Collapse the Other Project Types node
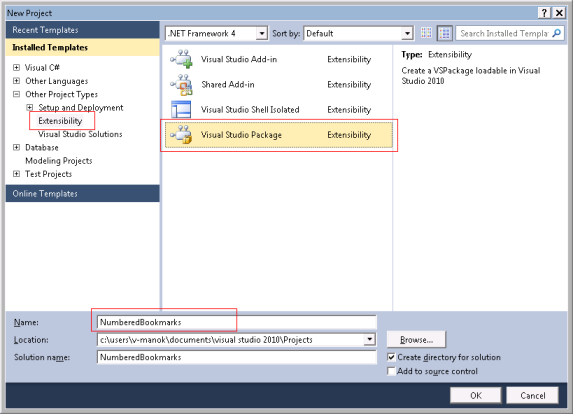Screen dimensions: 573x414 click(16, 94)
